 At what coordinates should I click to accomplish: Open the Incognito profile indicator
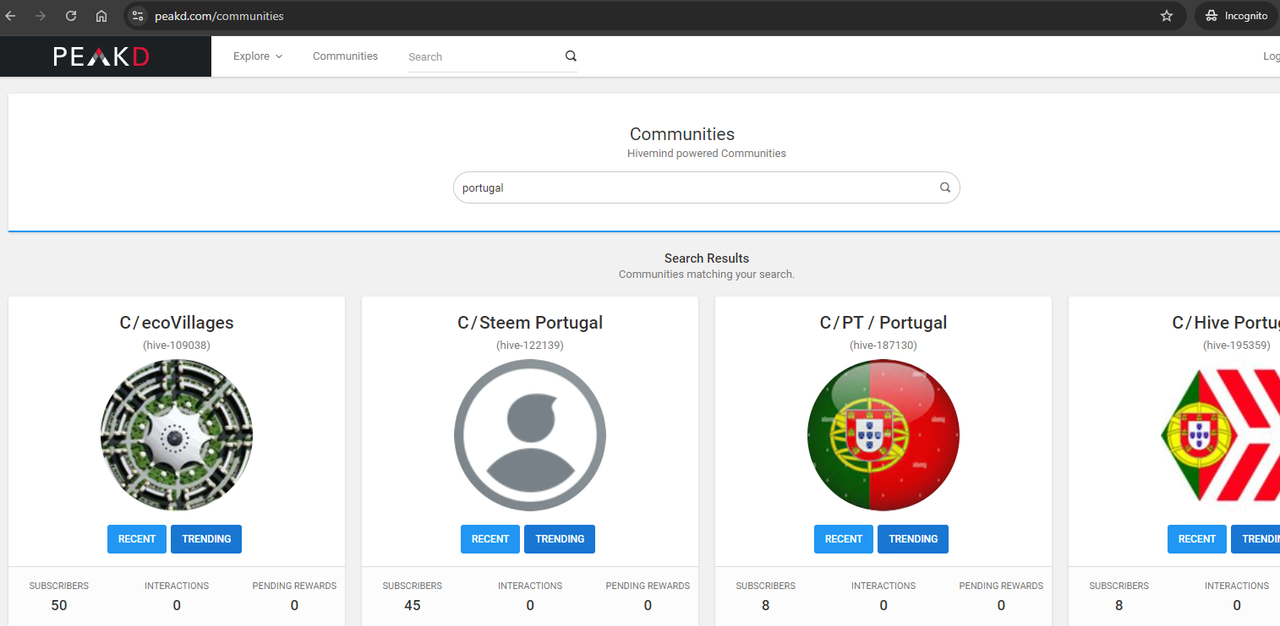point(1236,16)
